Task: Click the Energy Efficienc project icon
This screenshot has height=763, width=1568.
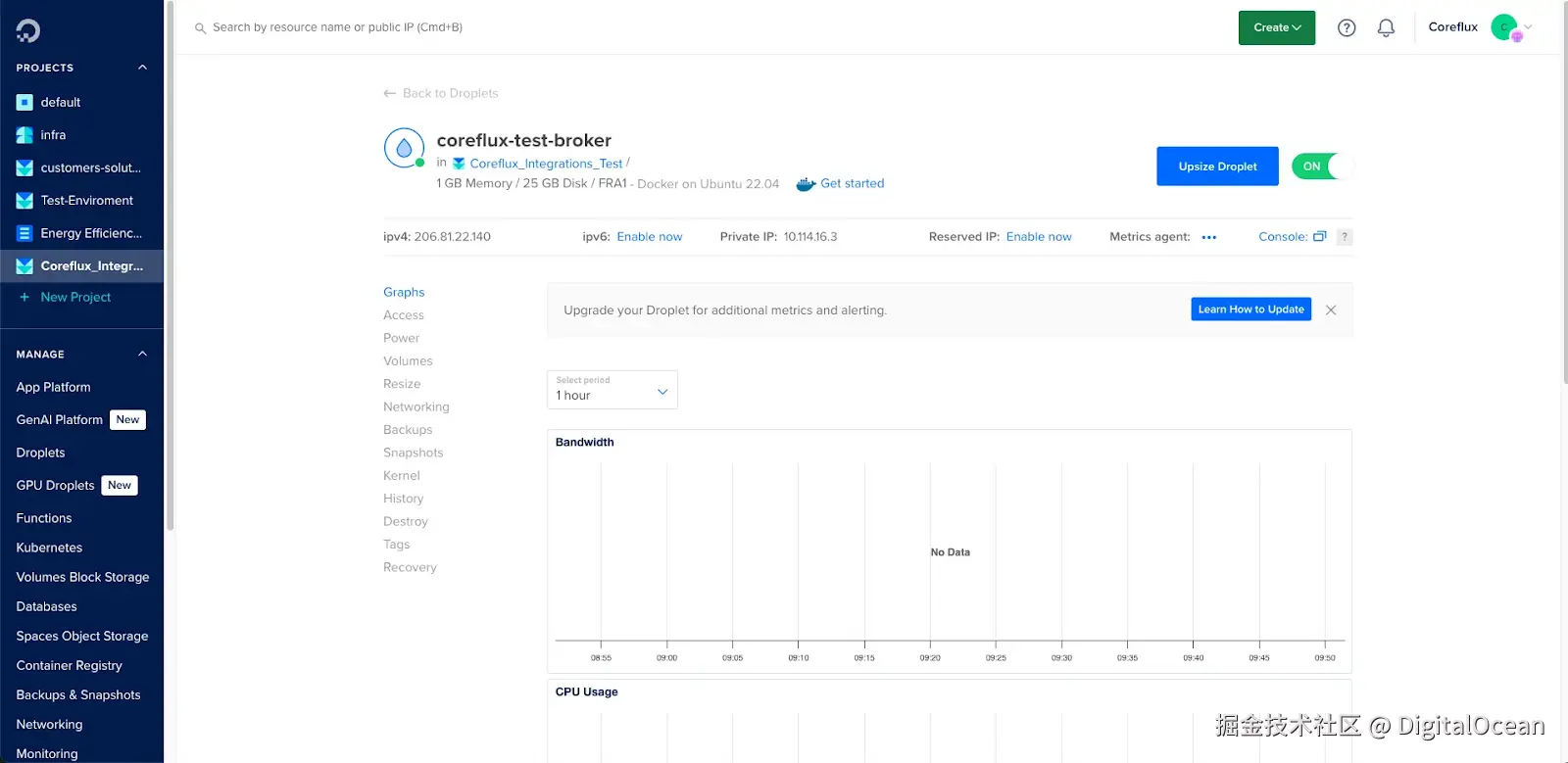Action: [x=24, y=233]
